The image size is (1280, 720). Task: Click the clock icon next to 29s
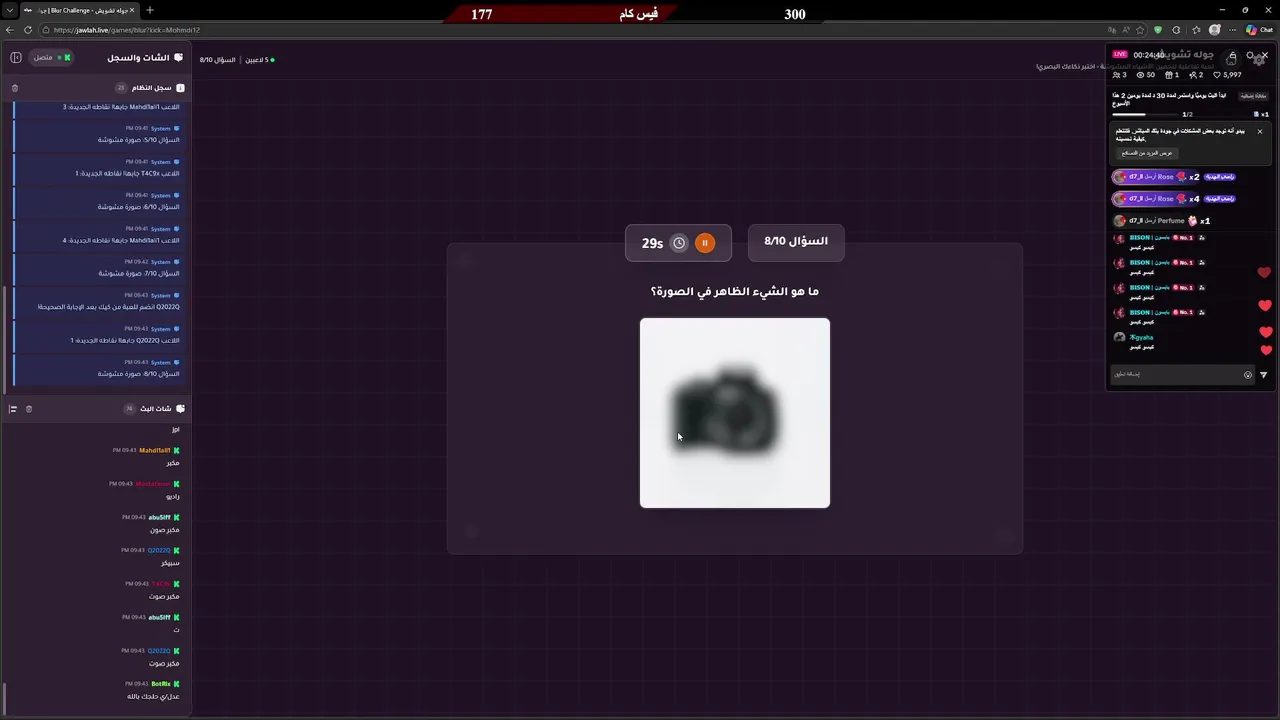click(x=679, y=243)
